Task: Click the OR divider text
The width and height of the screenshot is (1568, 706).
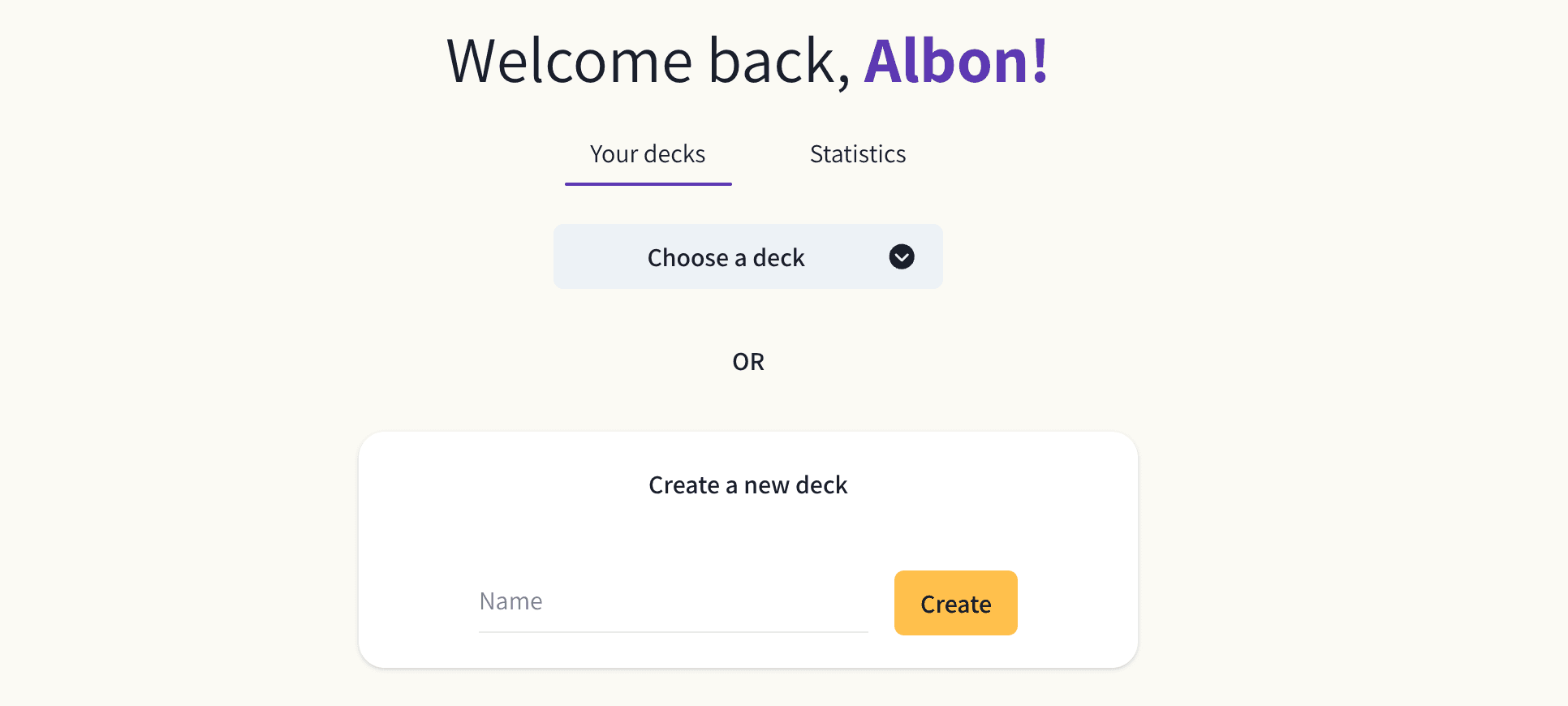Action: click(747, 361)
